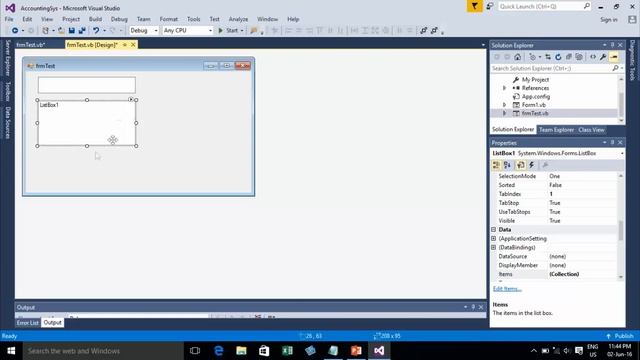This screenshot has height=360, width=640.
Task: Switch to the Team Explorer tab
Action: [x=556, y=130]
